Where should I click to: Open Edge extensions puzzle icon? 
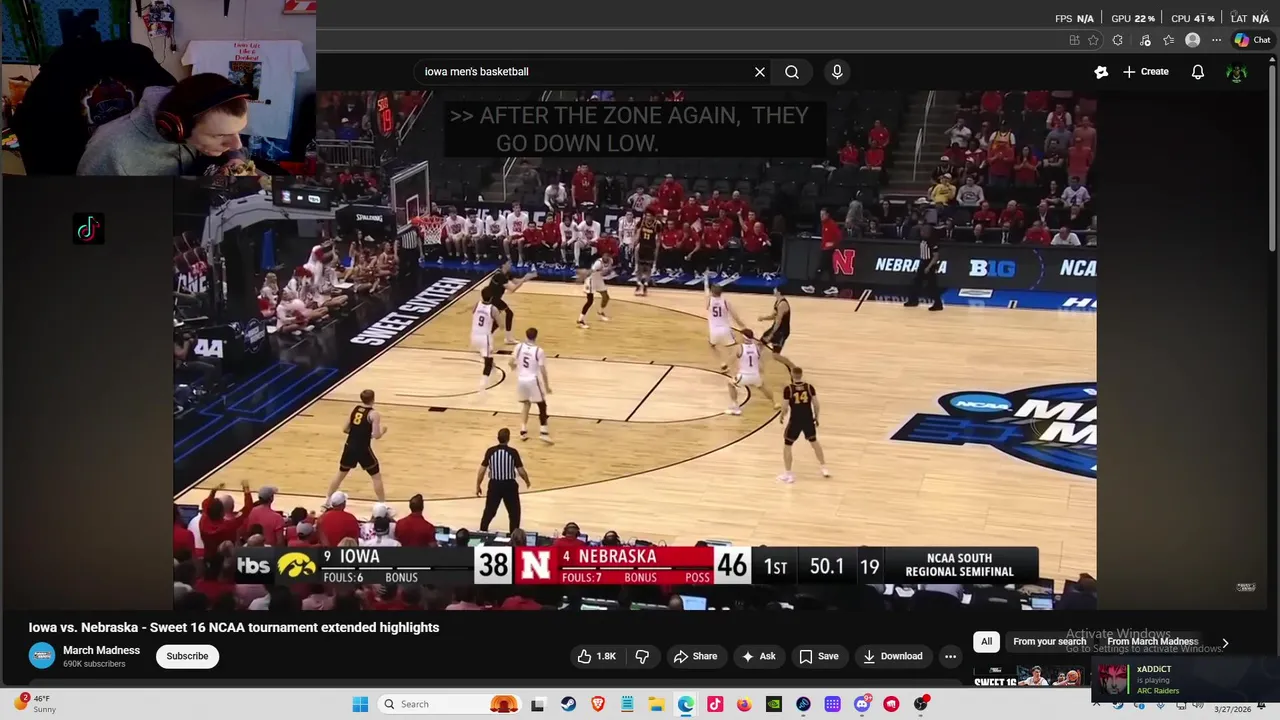[x=1118, y=40]
